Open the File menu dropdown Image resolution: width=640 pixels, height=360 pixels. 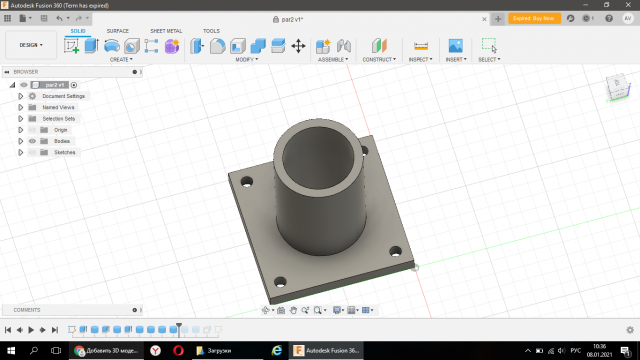[x=25, y=18]
